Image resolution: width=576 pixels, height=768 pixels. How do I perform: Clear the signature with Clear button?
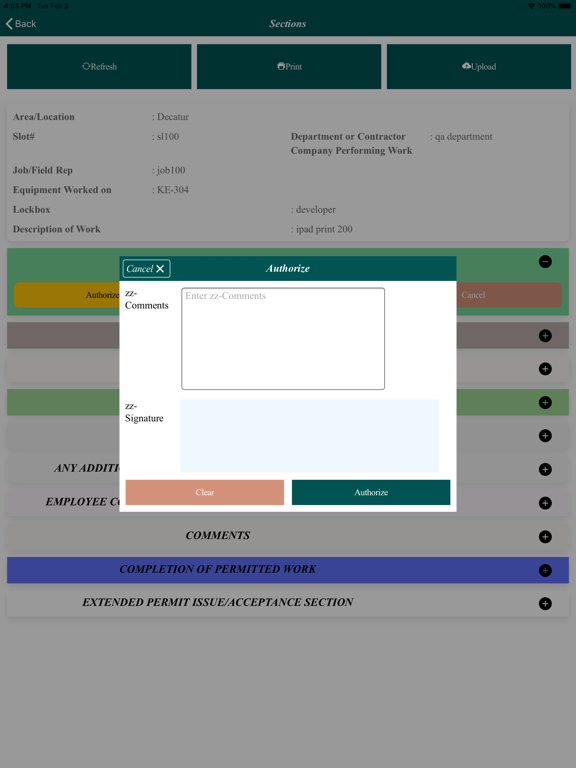point(205,492)
